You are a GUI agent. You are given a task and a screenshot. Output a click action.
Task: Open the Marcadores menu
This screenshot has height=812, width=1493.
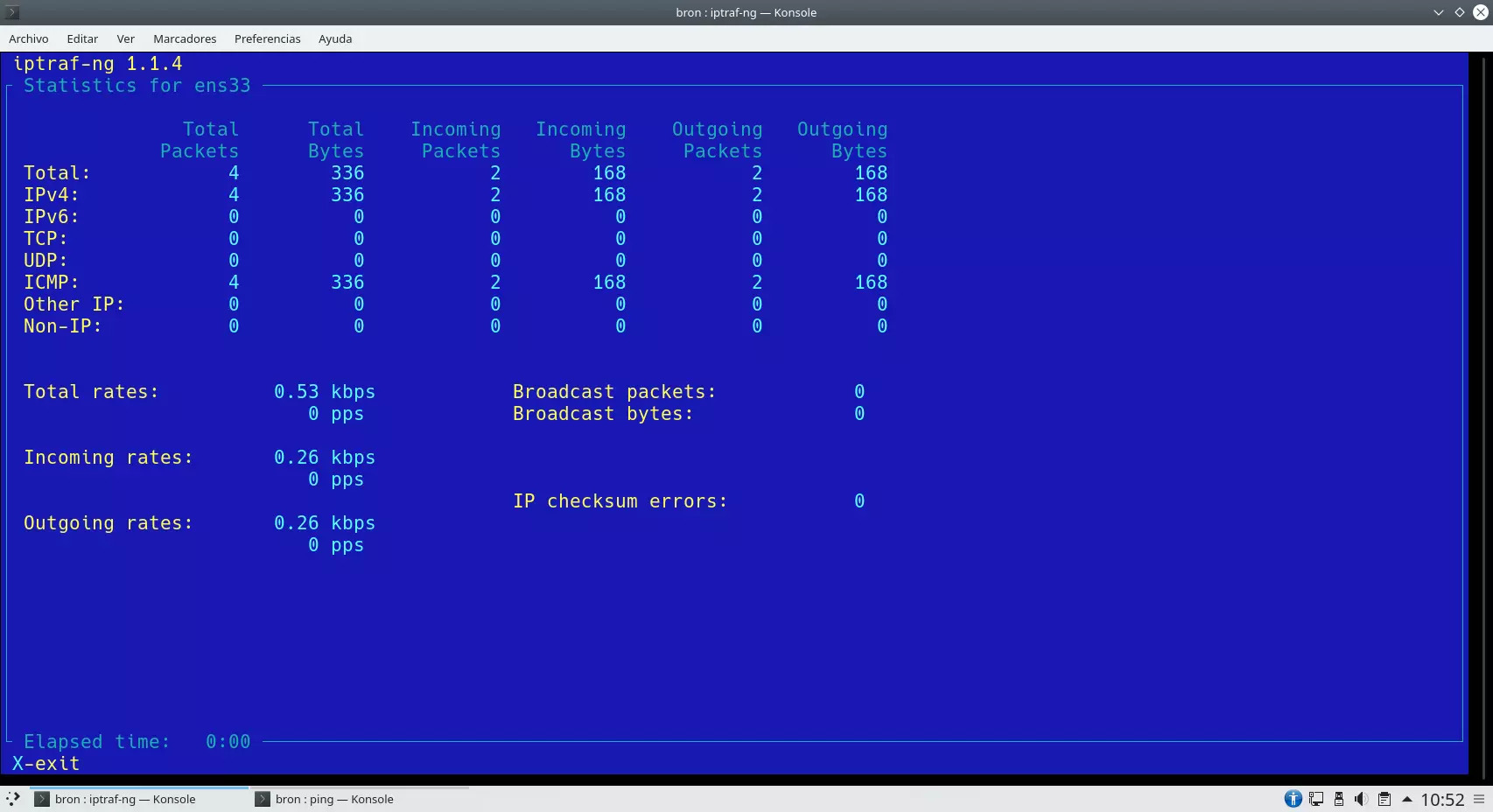[x=185, y=38]
